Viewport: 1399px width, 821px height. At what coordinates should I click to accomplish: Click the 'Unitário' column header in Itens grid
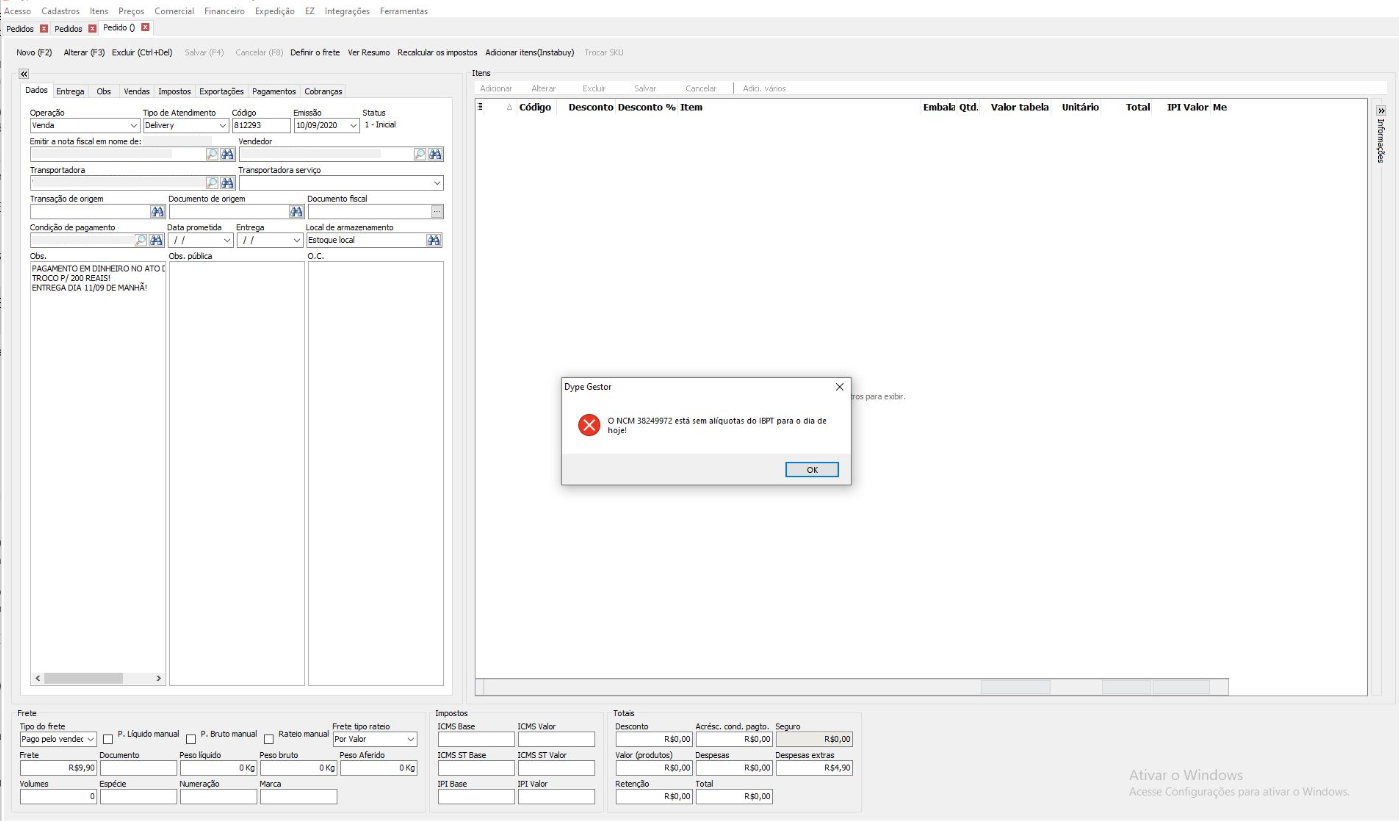[x=1080, y=107]
